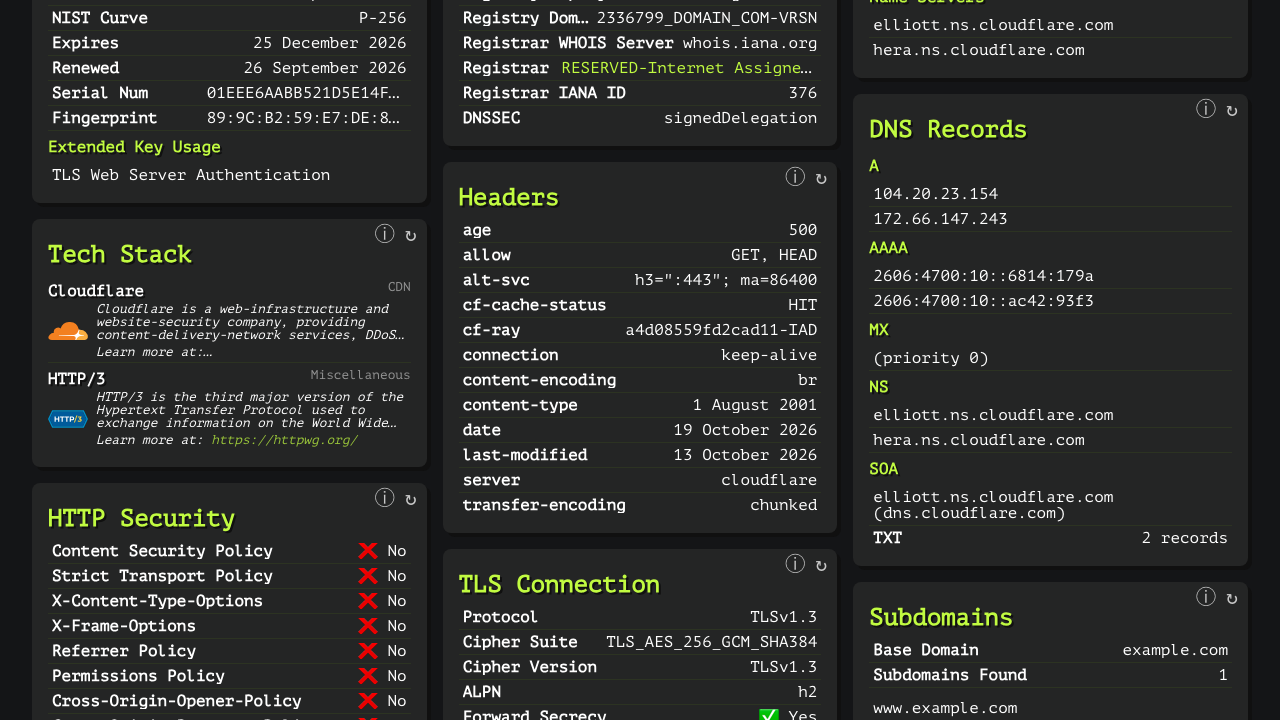This screenshot has width=1280, height=720.
Task: Select AAAA record 2606:4700:10::6814:179a
Action: [x=983, y=276]
